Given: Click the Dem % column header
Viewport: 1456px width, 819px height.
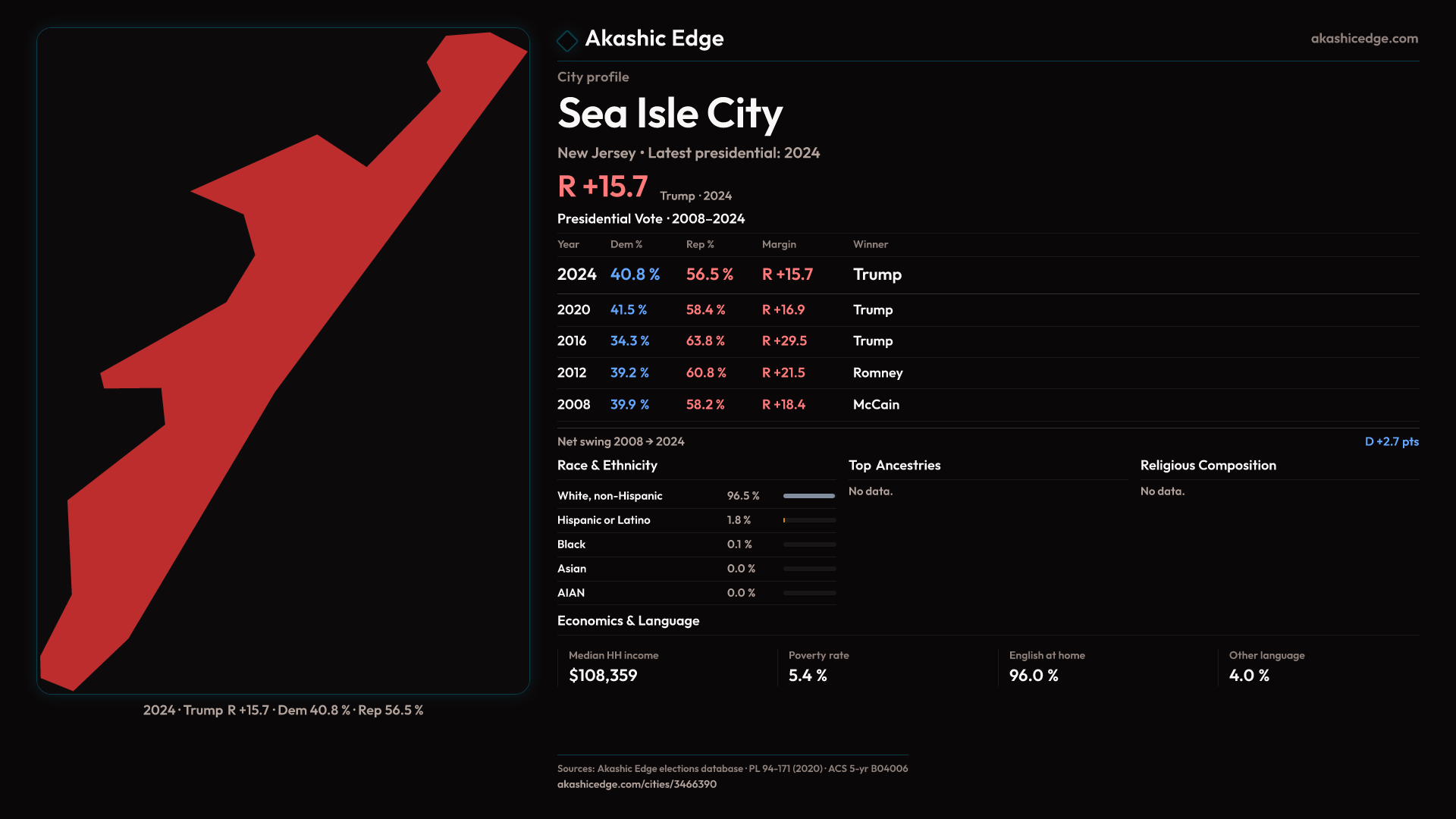Looking at the screenshot, I should [626, 244].
